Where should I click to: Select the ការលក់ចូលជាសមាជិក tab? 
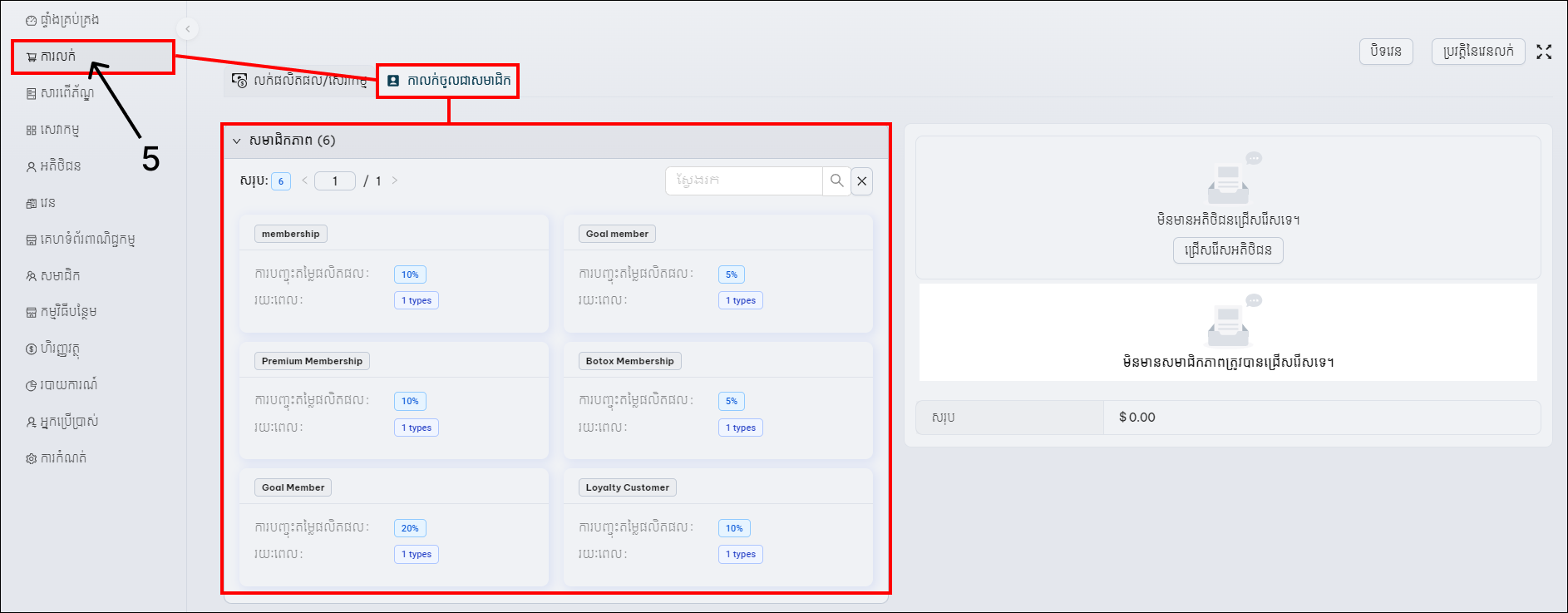(449, 81)
